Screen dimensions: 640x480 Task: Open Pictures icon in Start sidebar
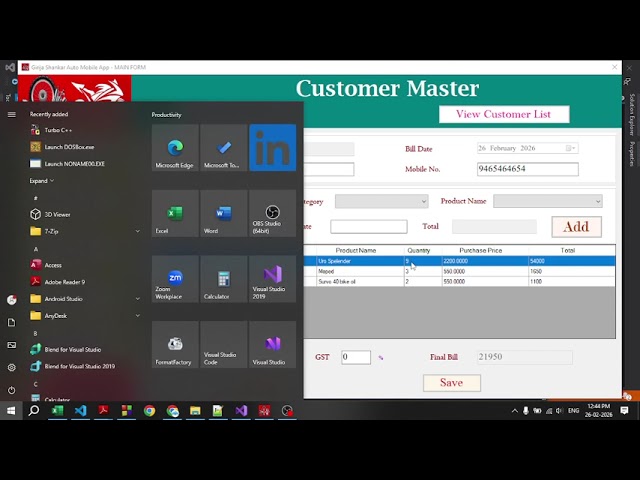point(11,345)
